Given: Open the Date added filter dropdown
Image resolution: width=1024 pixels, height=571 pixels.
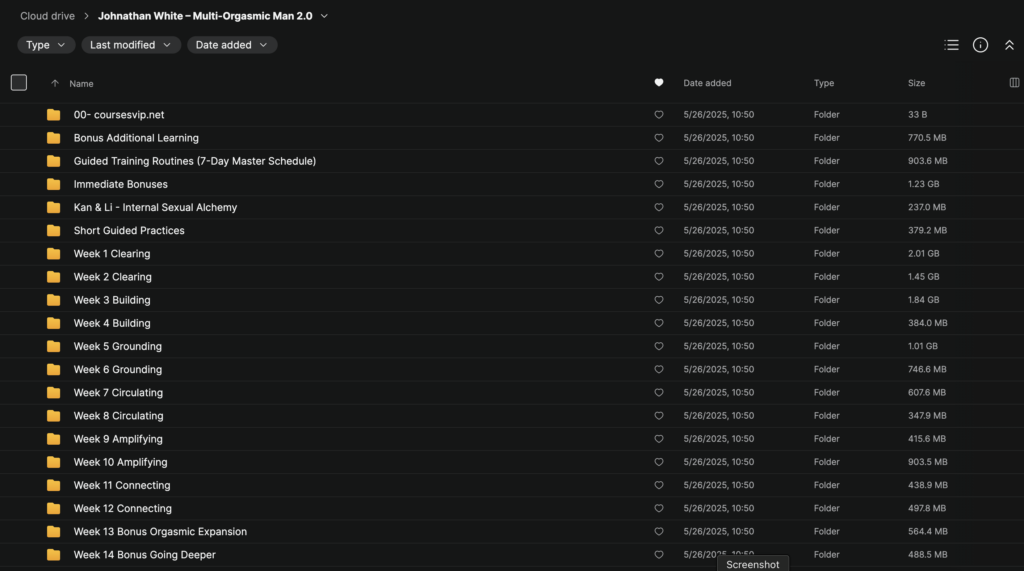Looking at the screenshot, I should point(231,45).
